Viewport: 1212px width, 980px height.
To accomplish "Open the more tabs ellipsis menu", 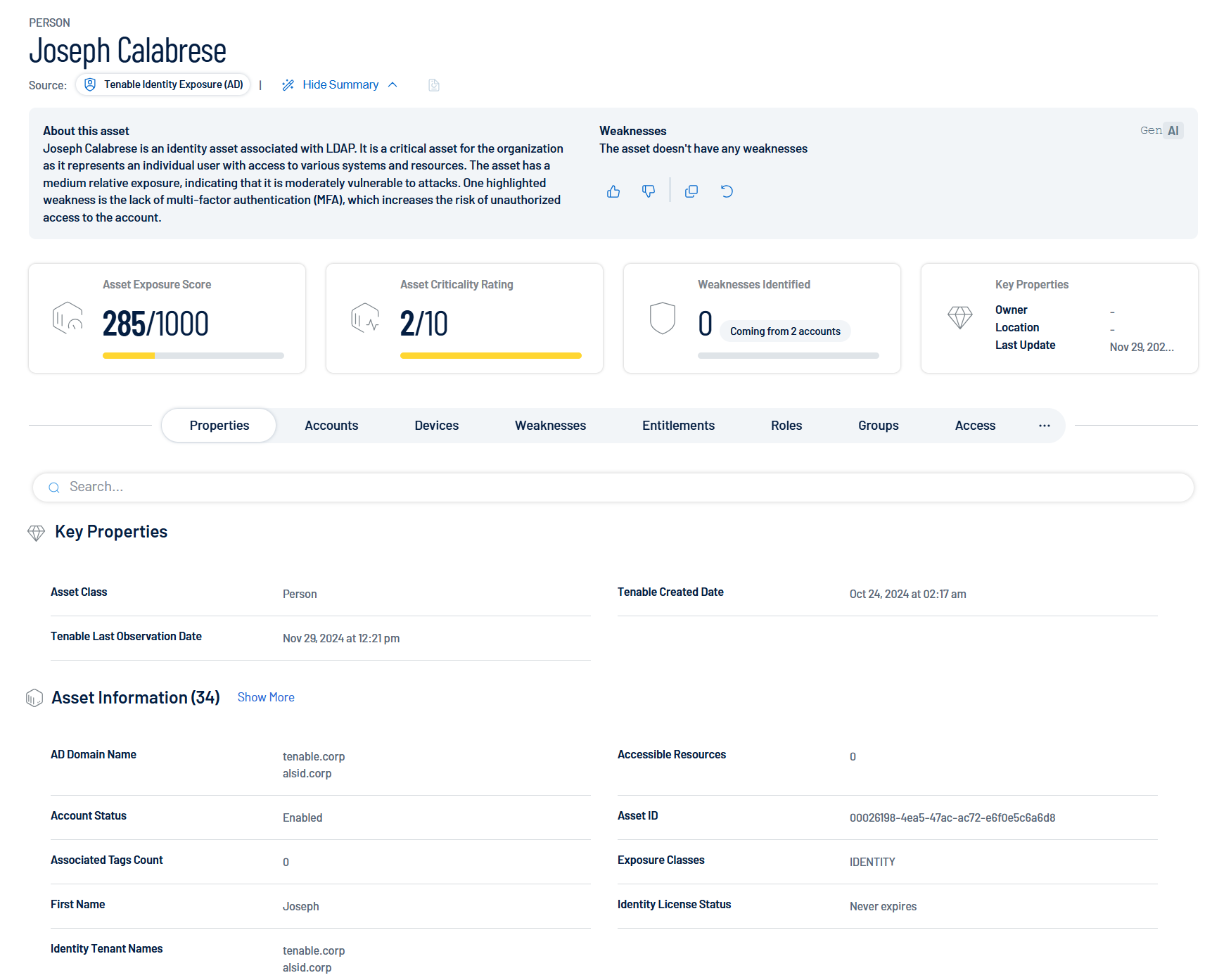I will [x=1045, y=426].
